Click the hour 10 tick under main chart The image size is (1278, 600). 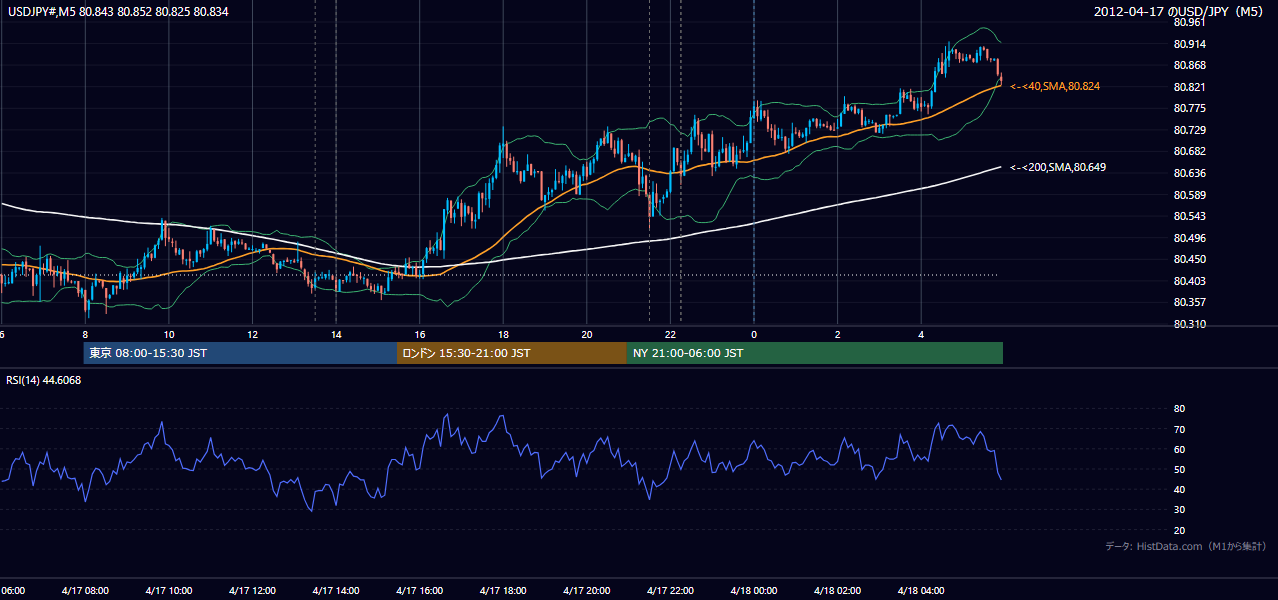point(169,334)
